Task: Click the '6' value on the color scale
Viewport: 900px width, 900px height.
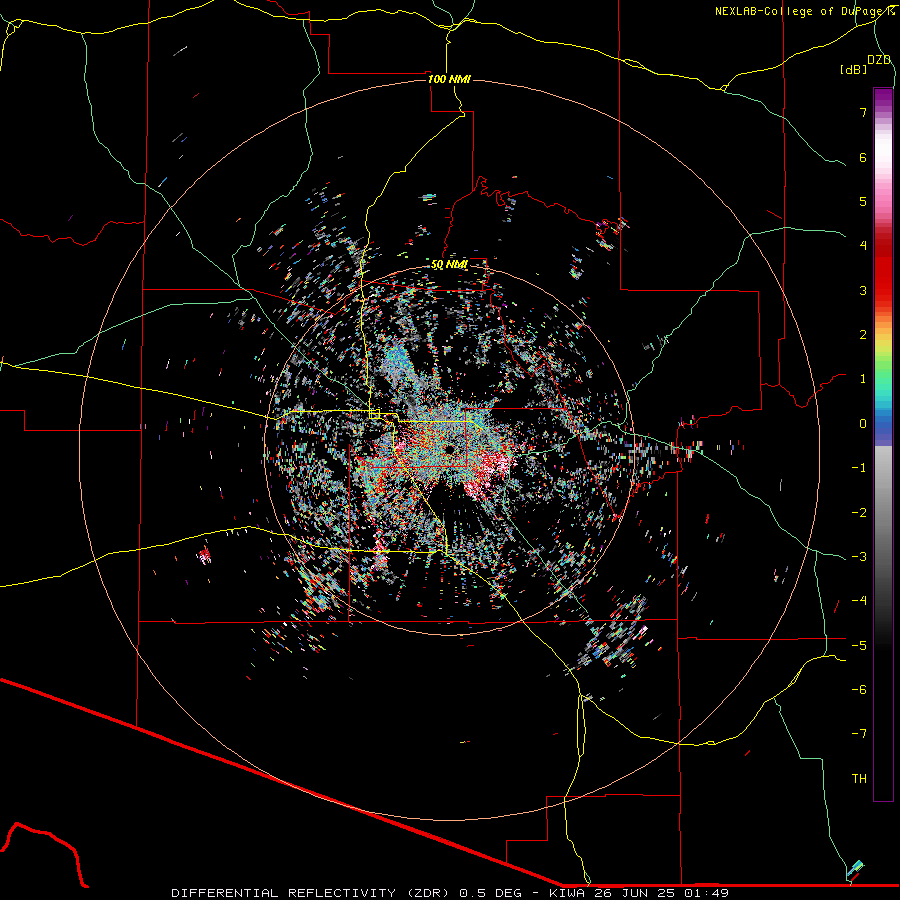Action: [863, 157]
